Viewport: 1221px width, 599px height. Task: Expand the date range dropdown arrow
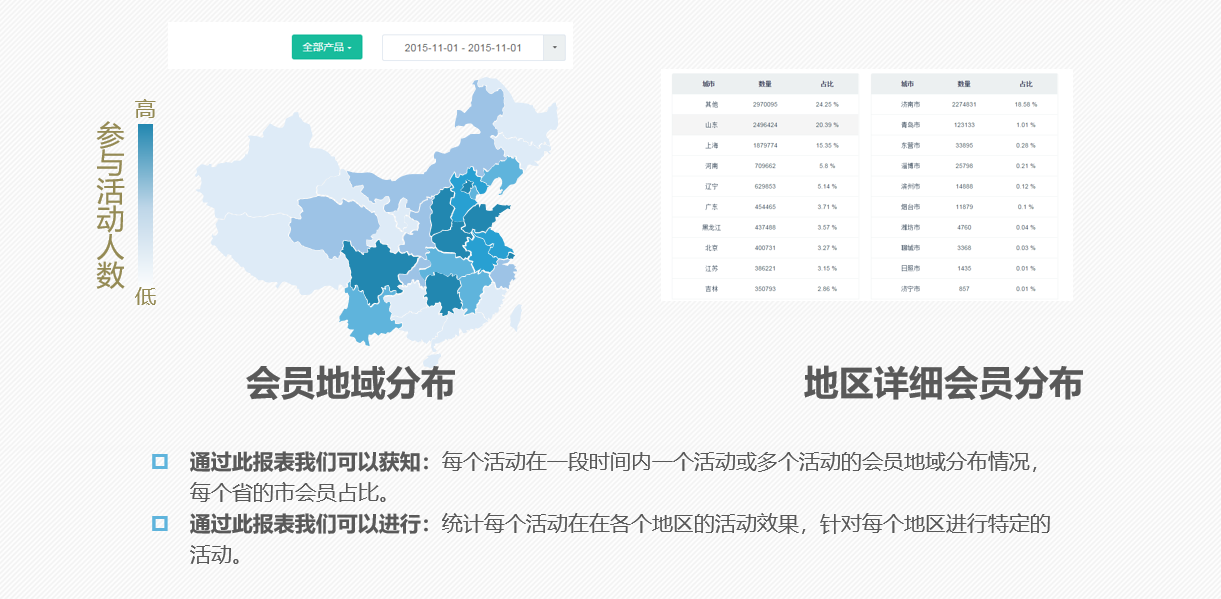pyautogui.click(x=553, y=47)
